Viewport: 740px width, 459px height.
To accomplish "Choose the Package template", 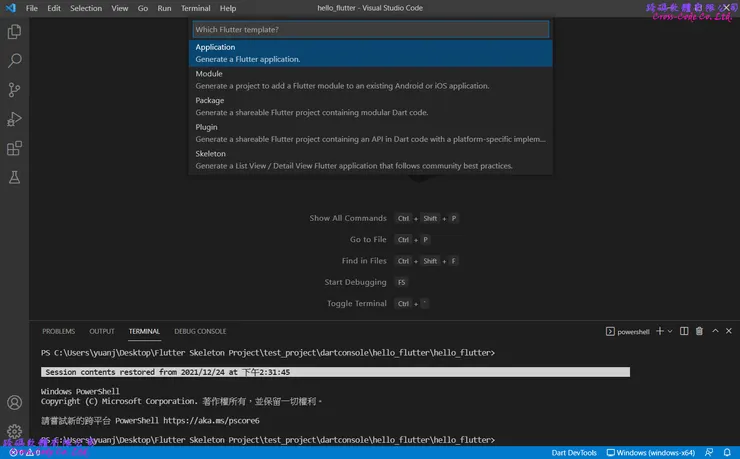I will point(370,106).
